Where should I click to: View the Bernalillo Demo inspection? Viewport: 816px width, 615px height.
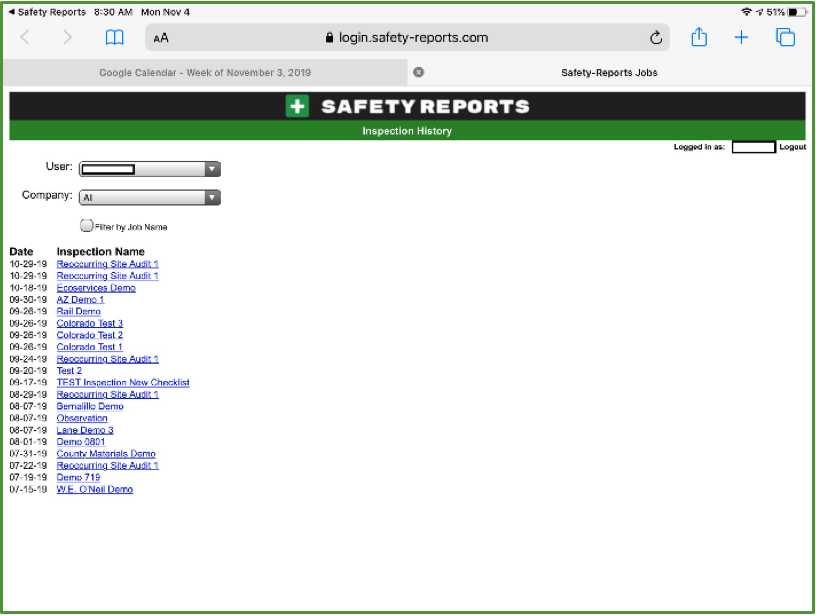[90, 406]
